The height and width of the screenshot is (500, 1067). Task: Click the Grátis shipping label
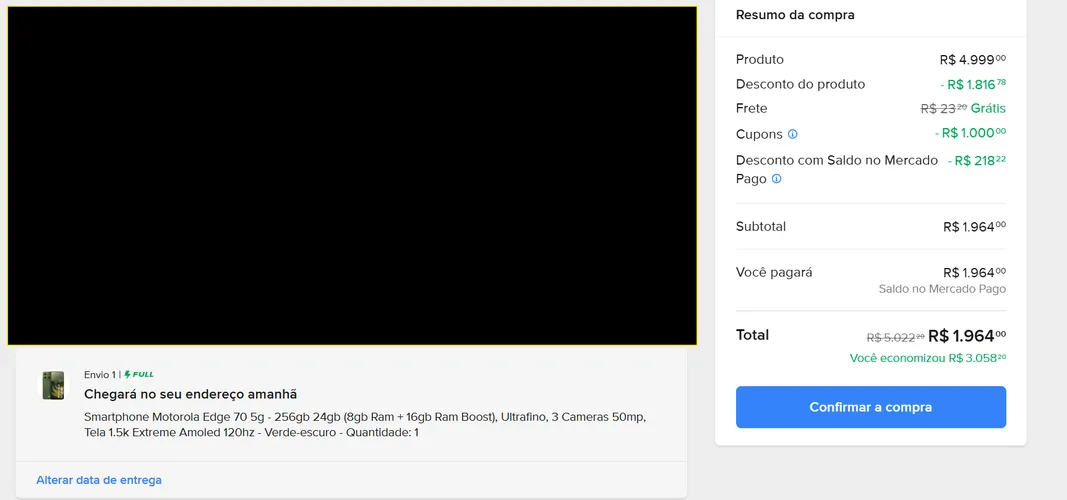pos(988,108)
